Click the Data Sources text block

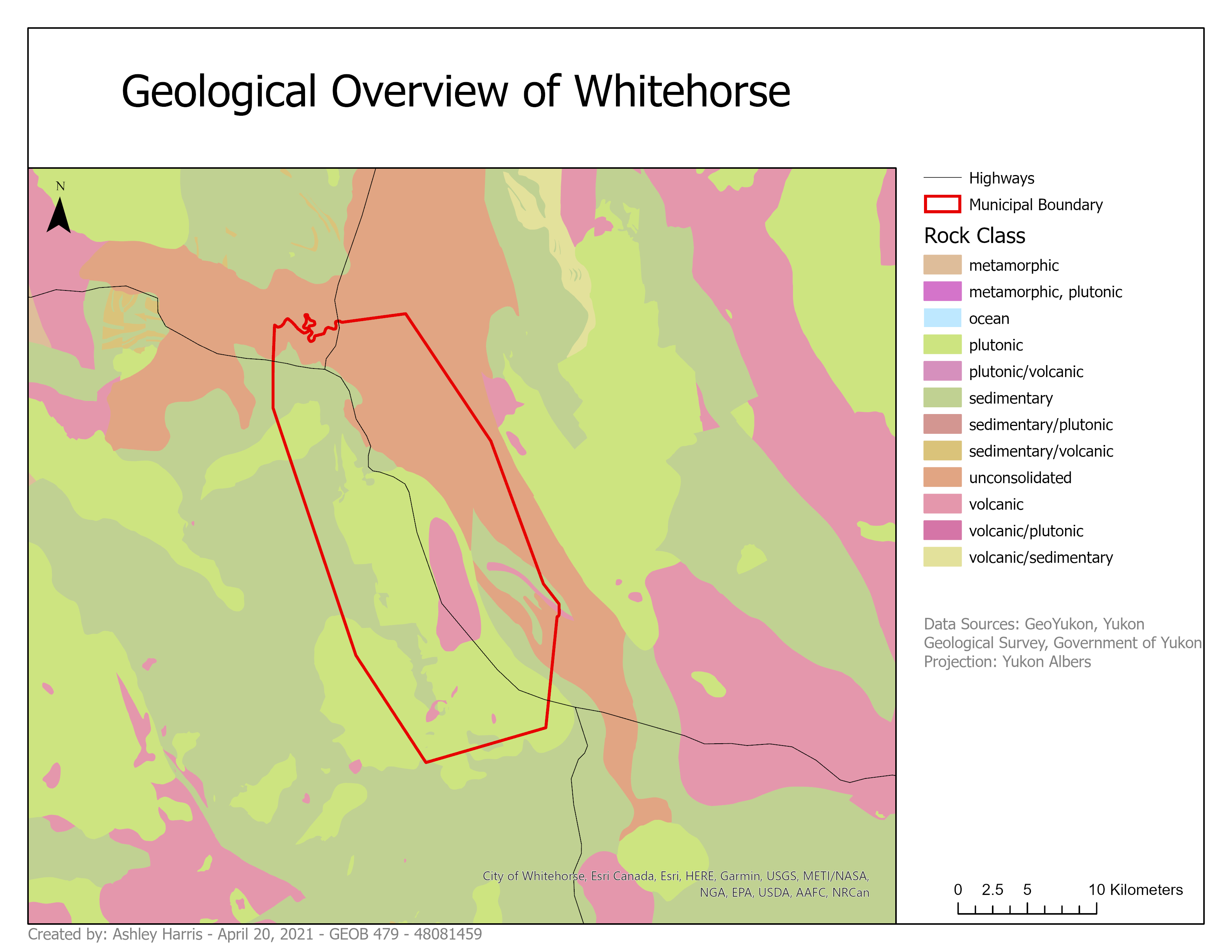pyautogui.click(x=1062, y=643)
